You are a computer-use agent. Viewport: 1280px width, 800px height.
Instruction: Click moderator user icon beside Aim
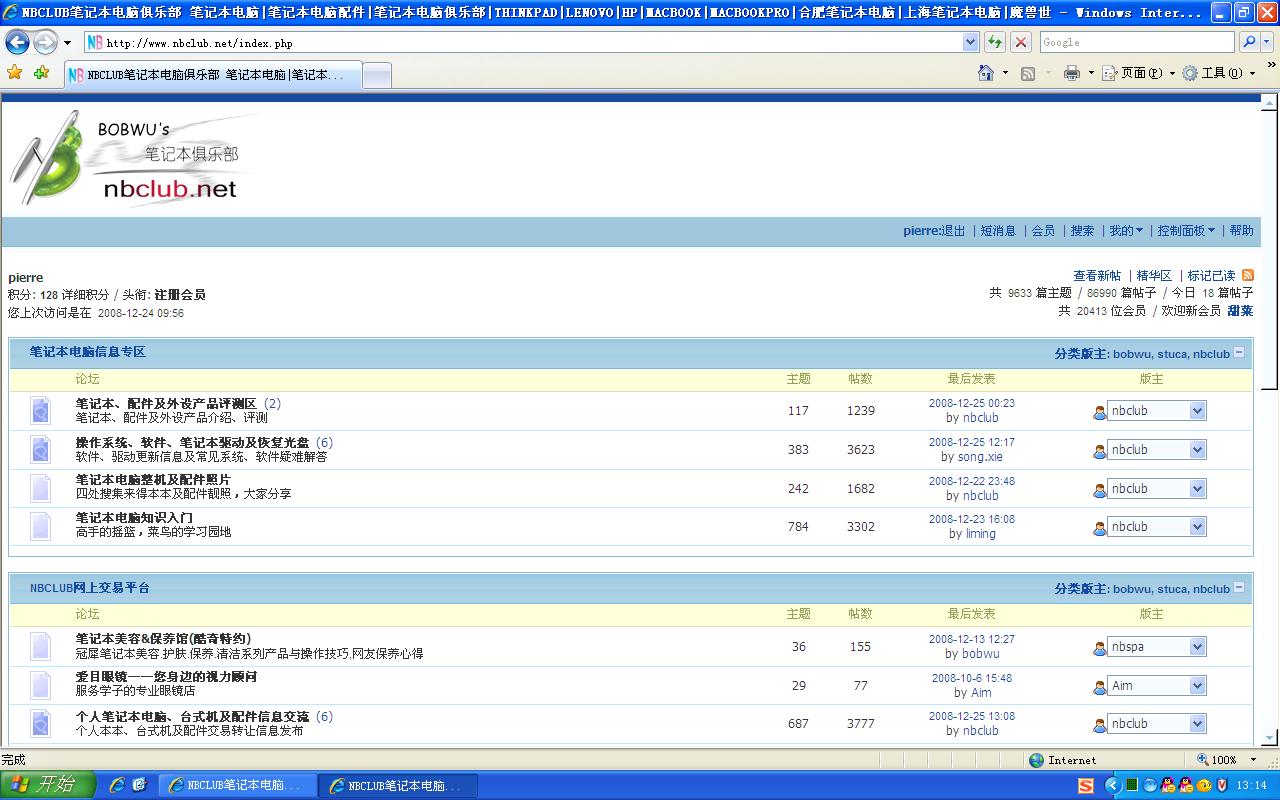tap(1099, 687)
